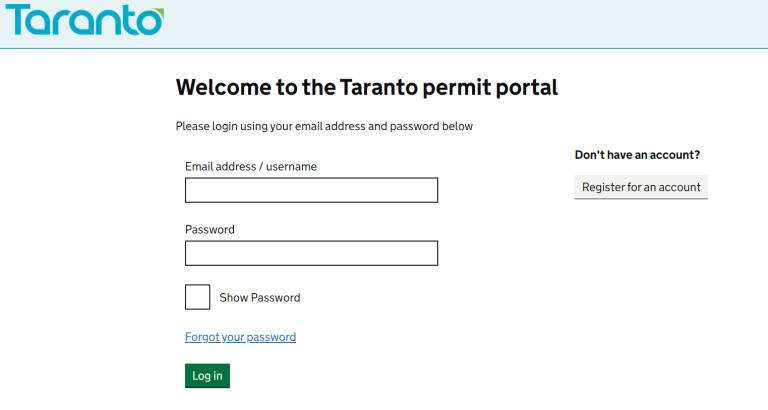This screenshot has height=410, width=768.
Task: Click the 'Show Password' label text
Action: [x=260, y=298]
